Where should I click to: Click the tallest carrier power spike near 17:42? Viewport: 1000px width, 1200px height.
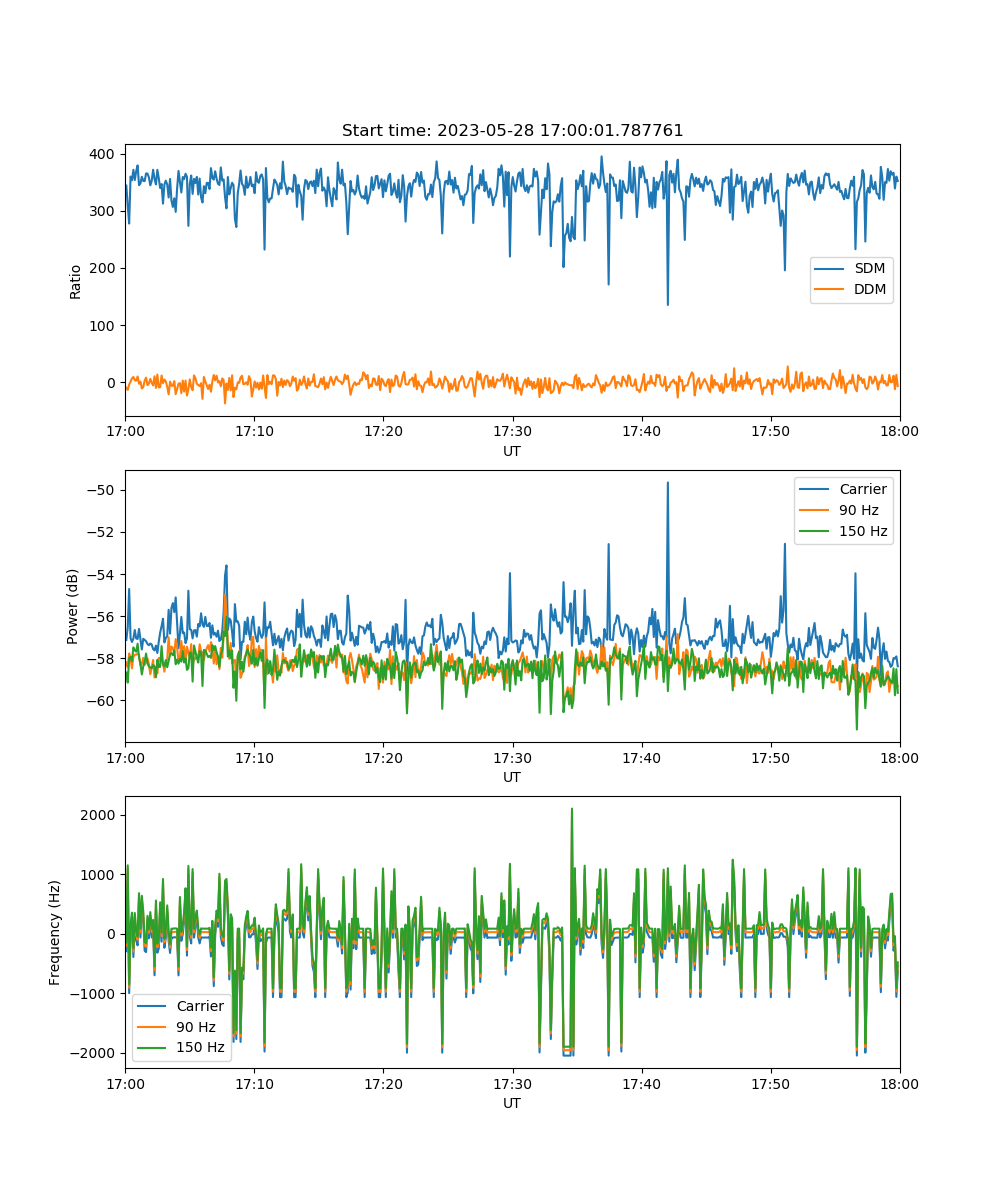pyautogui.click(x=668, y=483)
